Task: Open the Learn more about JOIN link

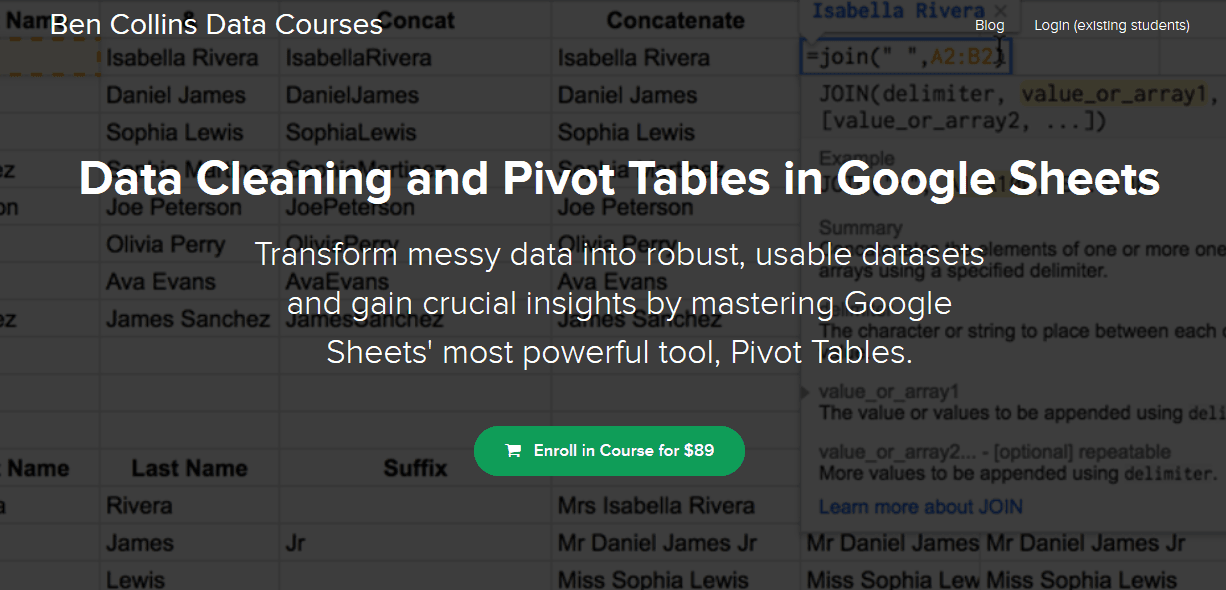Action: 920,507
